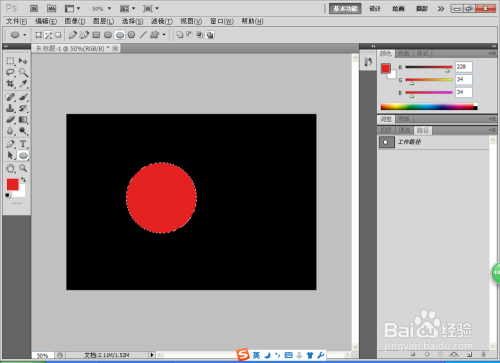500x363 pixels.
Task: Select the Spot Healing Brush tool
Action: pyautogui.click(x=10, y=97)
